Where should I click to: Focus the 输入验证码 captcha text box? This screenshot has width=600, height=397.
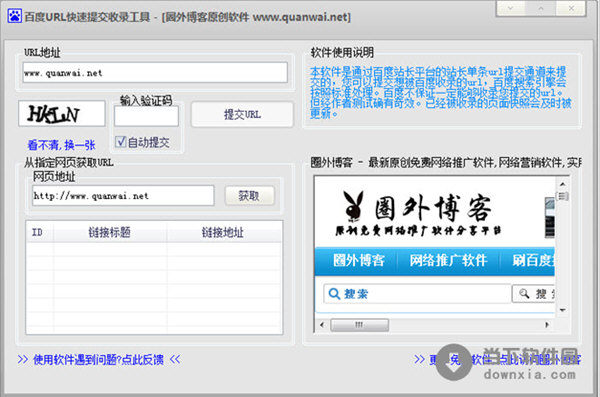[x=146, y=116]
